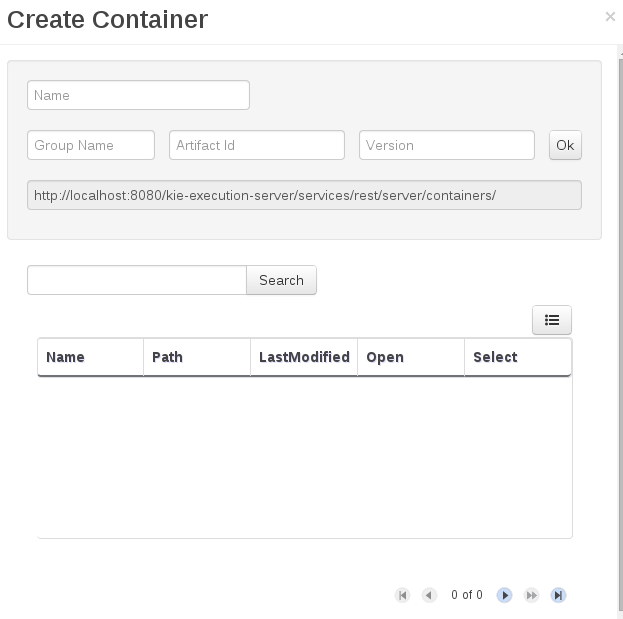
Task: Focus the Version field
Action: point(447,145)
